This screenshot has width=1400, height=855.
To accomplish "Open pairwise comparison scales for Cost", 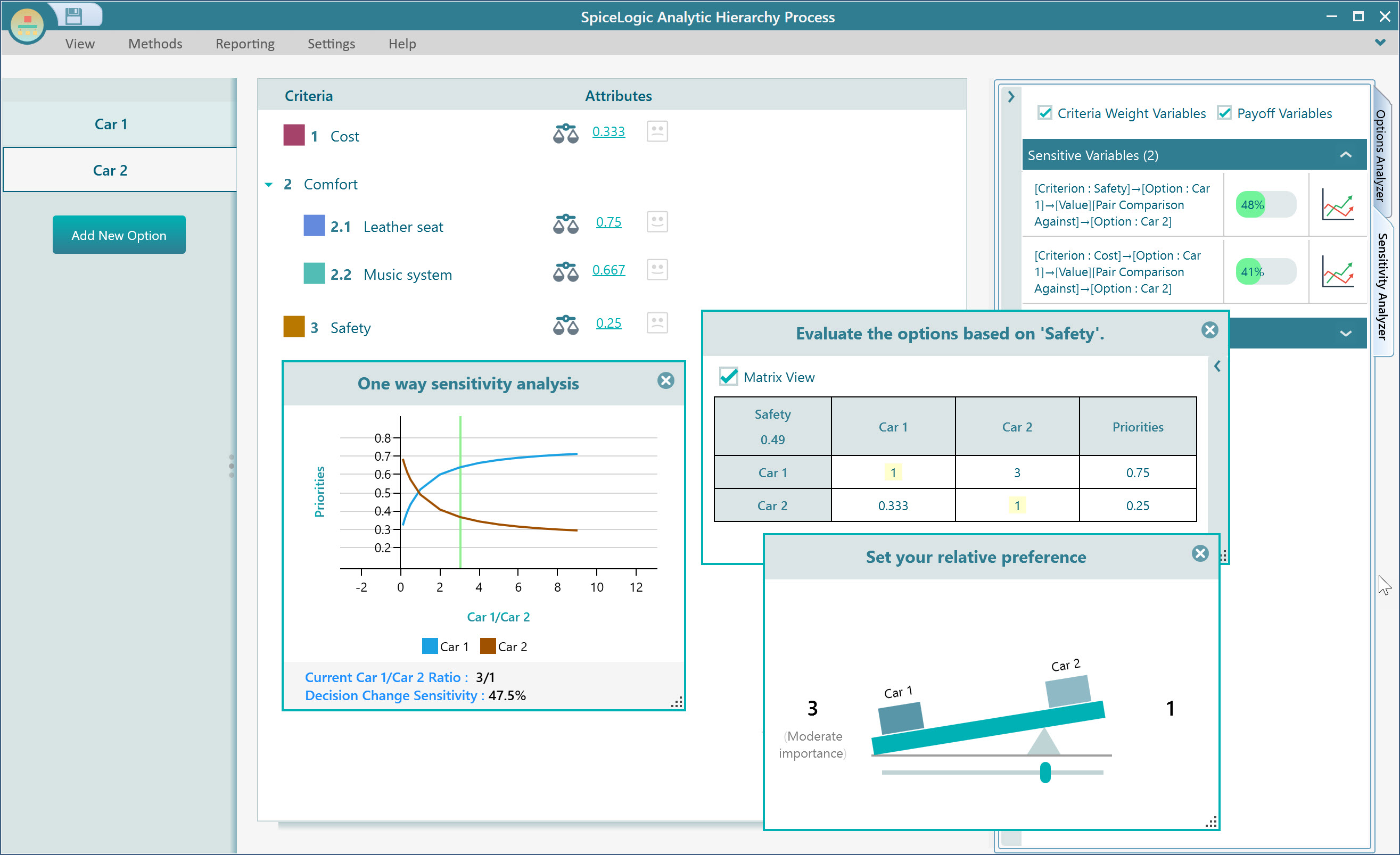I will (565, 133).
